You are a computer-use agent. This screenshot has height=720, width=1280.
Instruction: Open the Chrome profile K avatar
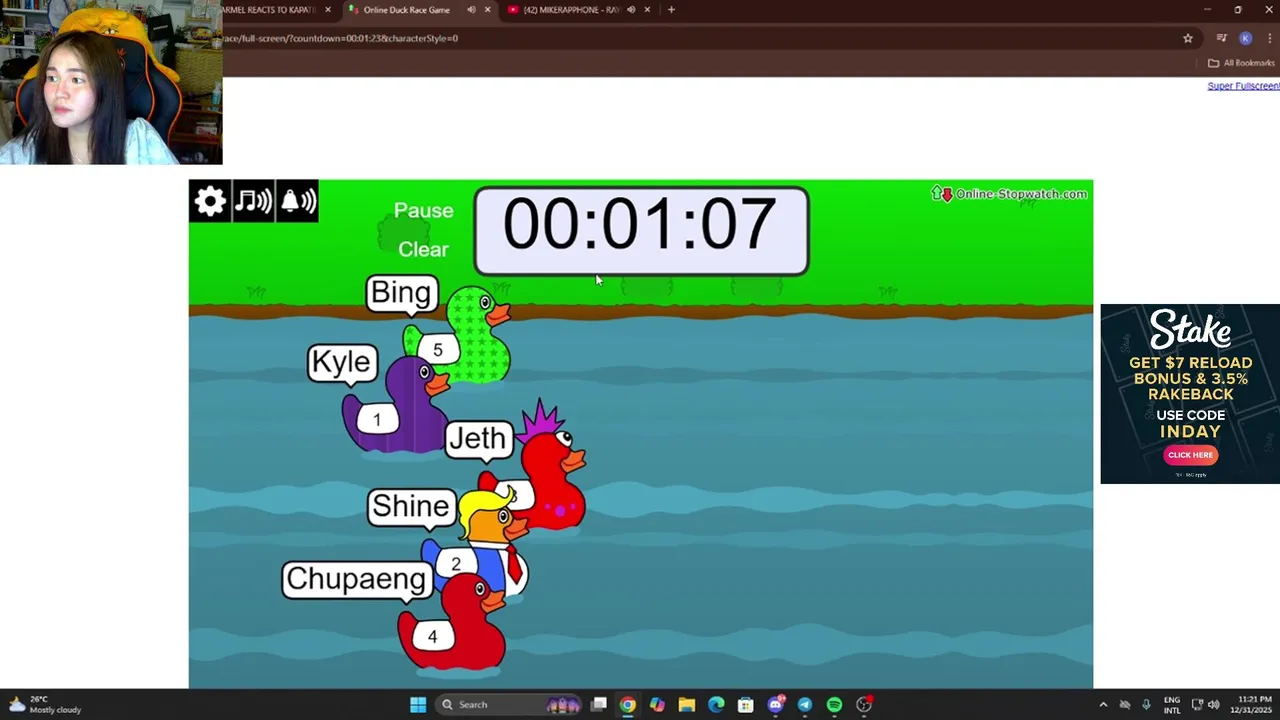point(1245,38)
